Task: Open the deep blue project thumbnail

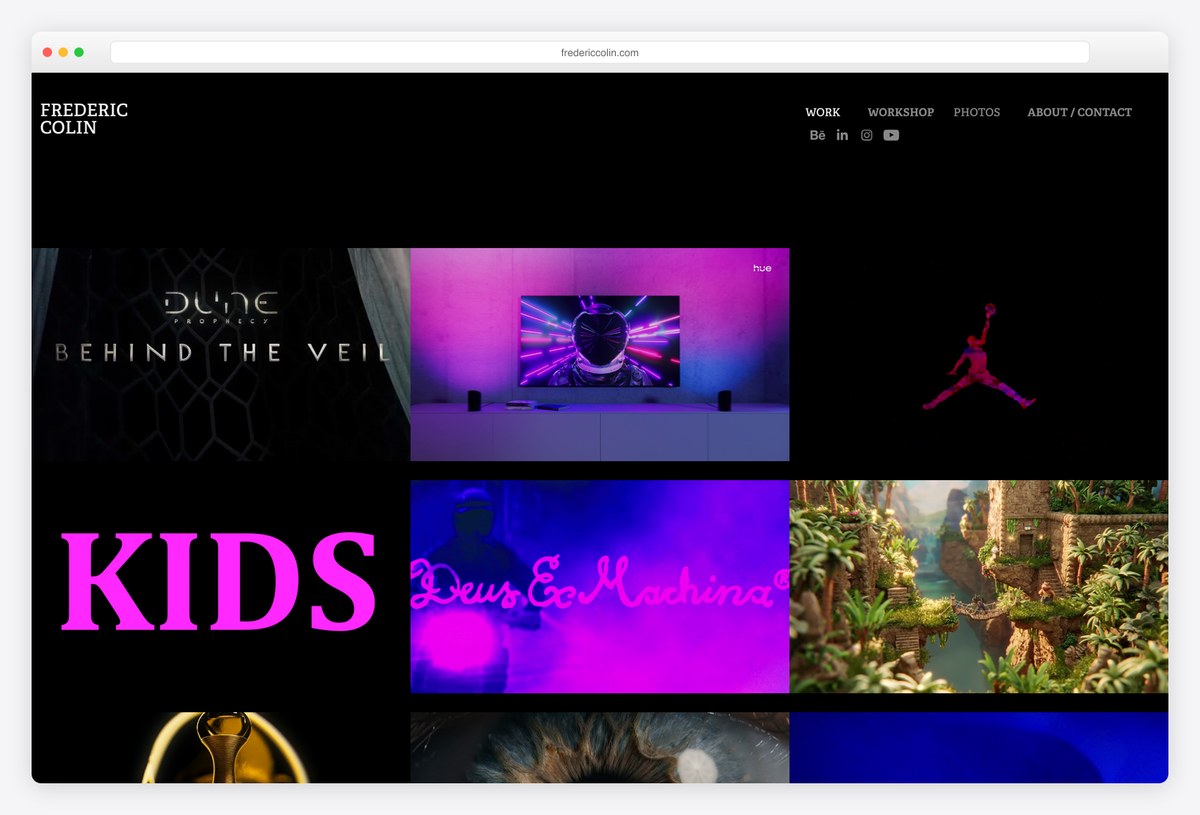Action: (x=979, y=747)
